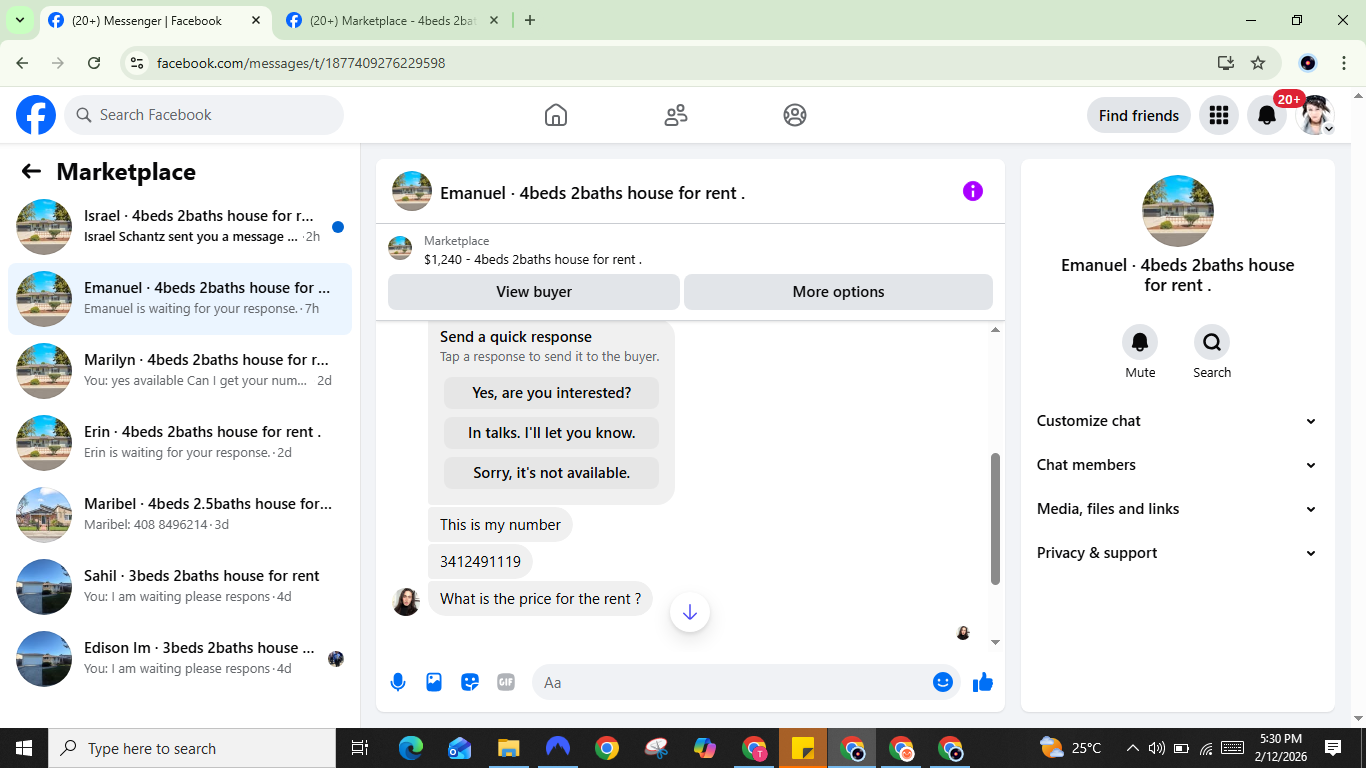View site information icon in address bar
This screenshot has height=768, width=1366.
(x=138, y=63)
